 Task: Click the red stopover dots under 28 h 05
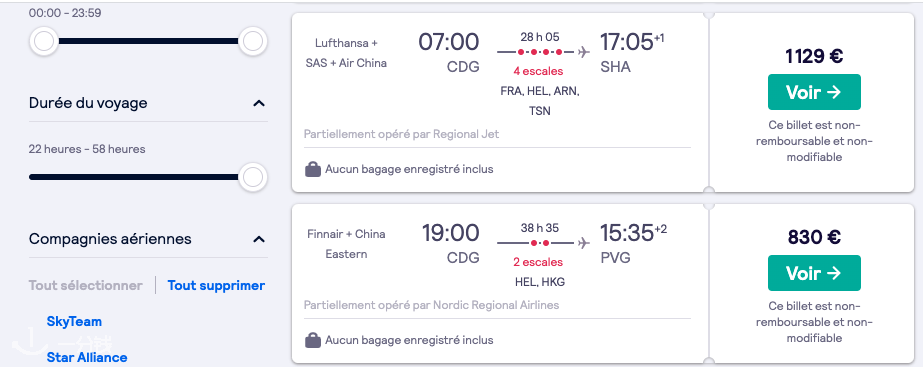(x=540, y=52)
